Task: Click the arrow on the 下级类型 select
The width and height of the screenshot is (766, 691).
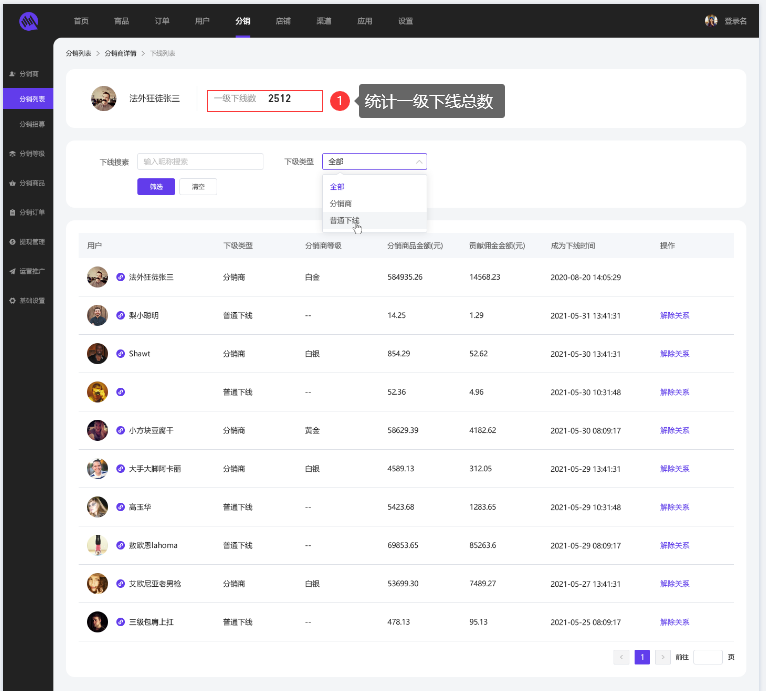Action: tap(419, 162)
